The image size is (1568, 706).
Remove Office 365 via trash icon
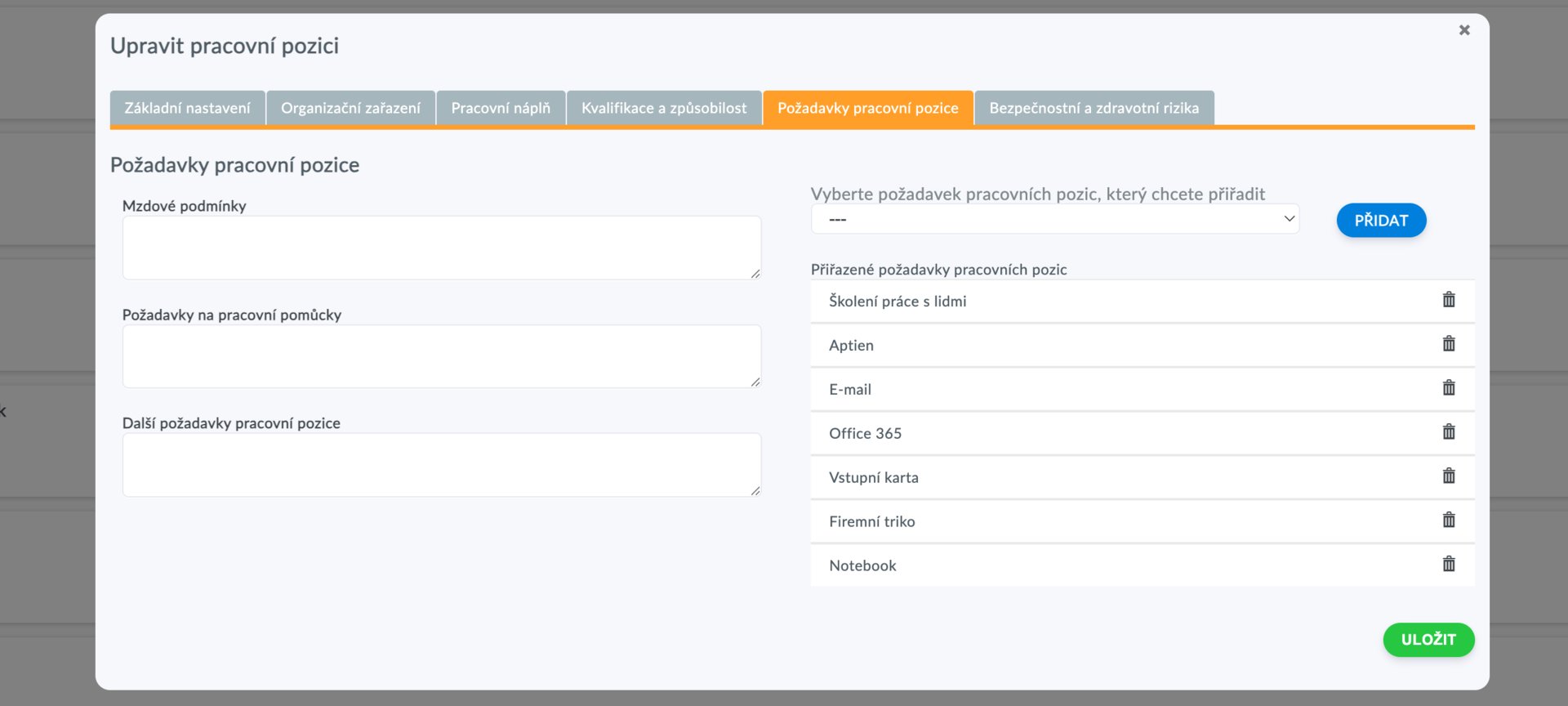[x=1449, y=432]
